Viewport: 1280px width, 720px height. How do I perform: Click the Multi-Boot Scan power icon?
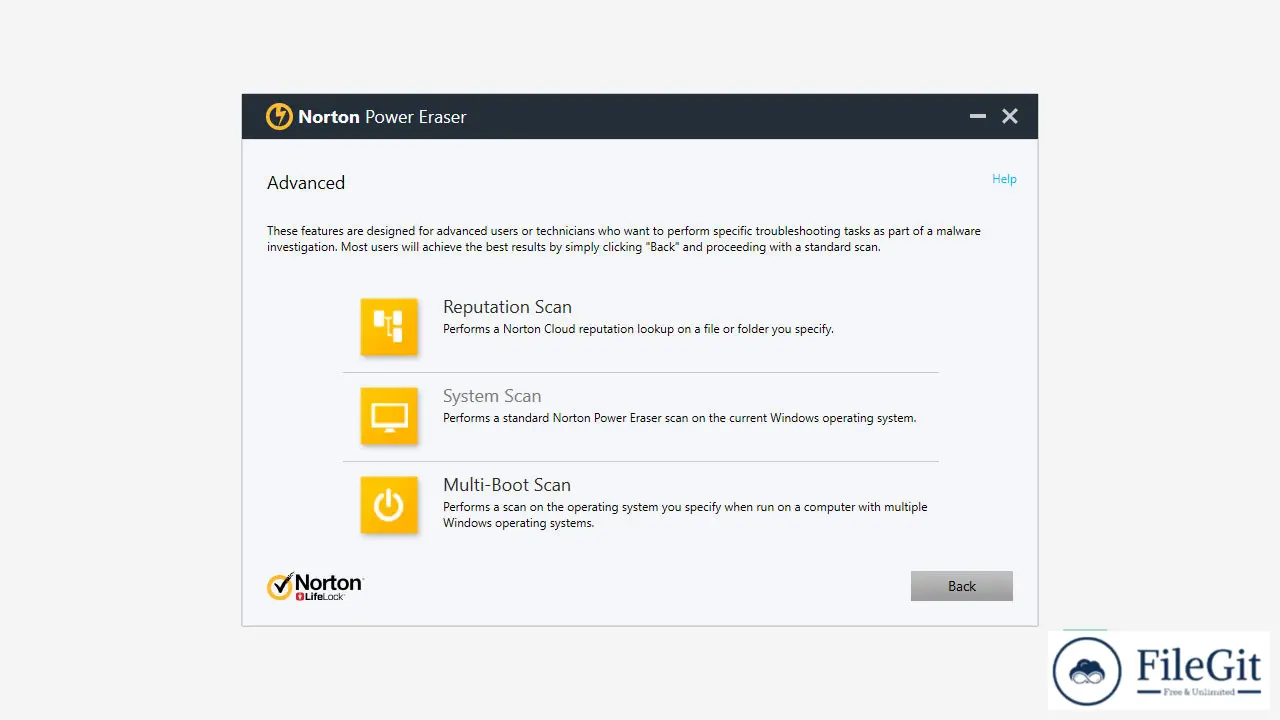[x=389, y=504]
